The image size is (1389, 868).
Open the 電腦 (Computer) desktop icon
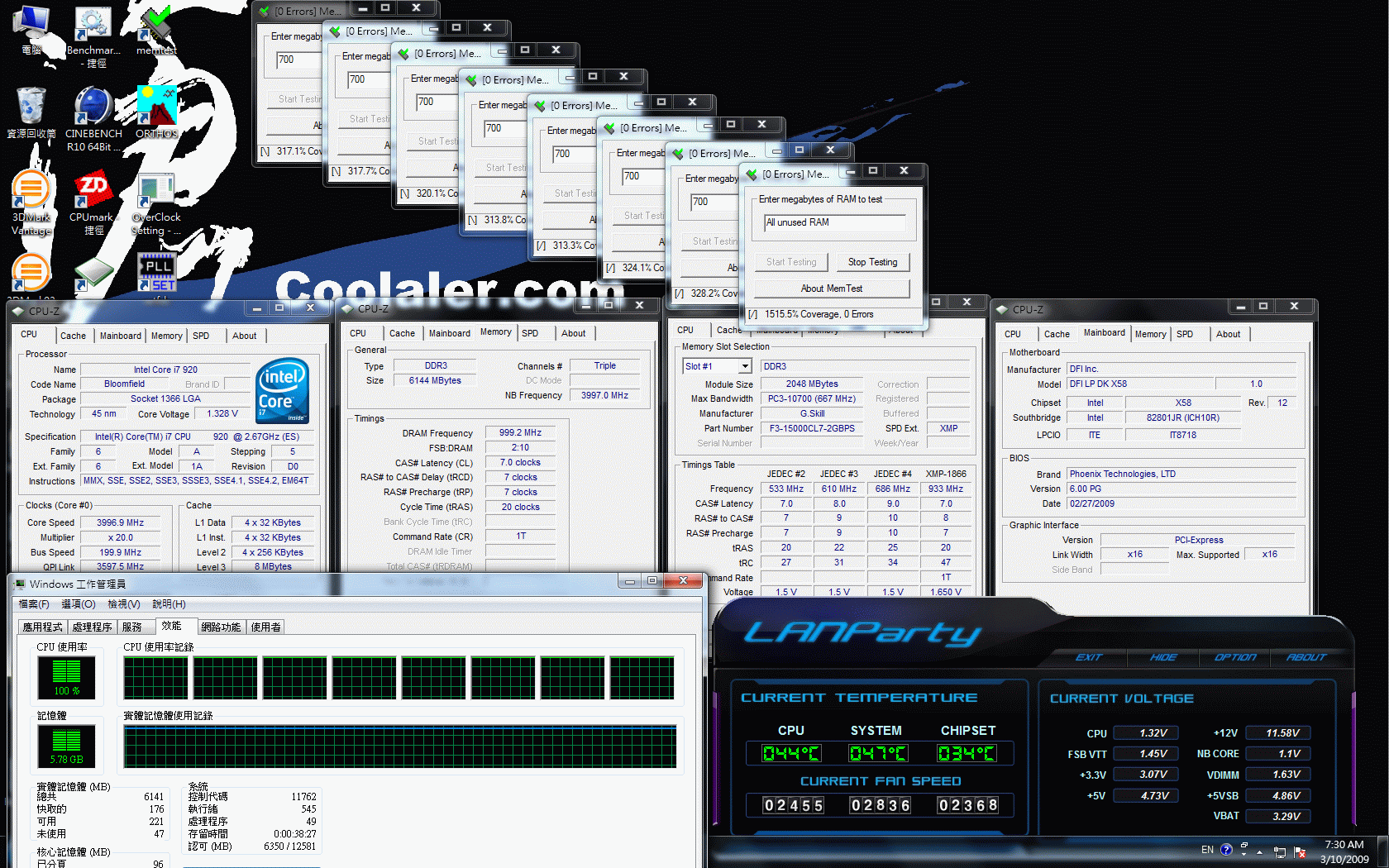pyautogui.click(x=31, y=29)
